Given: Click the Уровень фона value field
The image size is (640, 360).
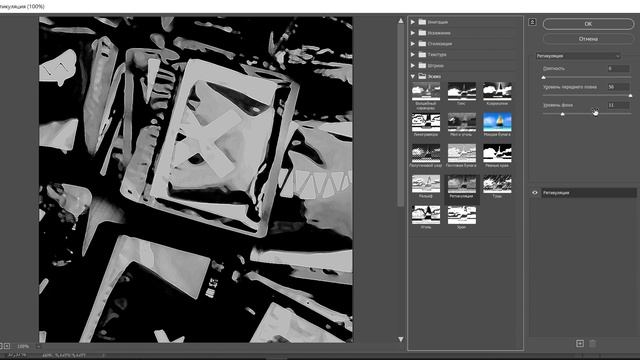Looking at the screenshot, I should click(x=618, y=105).
